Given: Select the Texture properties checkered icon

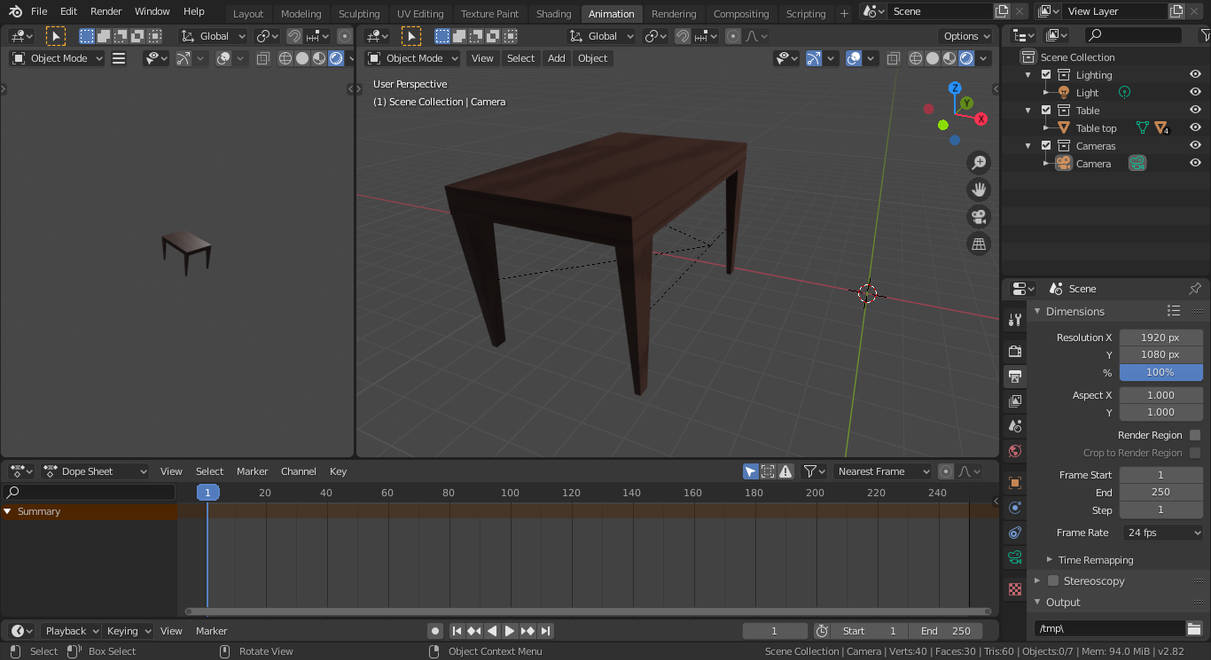Looking at the screenshot, I should click(x=1015, y=590).
